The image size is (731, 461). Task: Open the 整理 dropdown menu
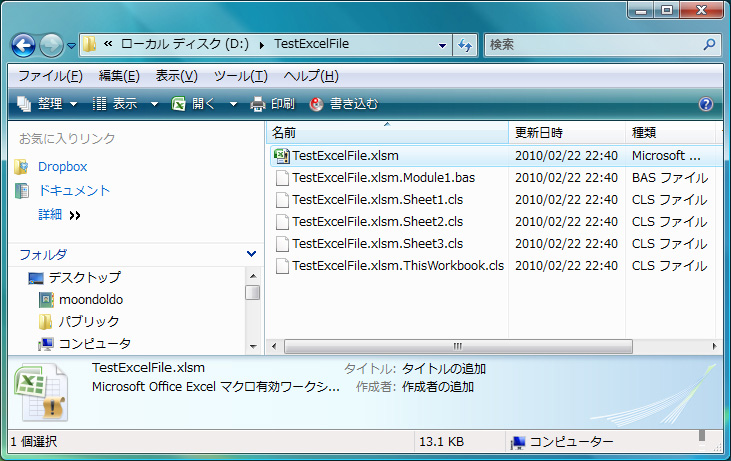pyautogui.click(x=48, y=104)
